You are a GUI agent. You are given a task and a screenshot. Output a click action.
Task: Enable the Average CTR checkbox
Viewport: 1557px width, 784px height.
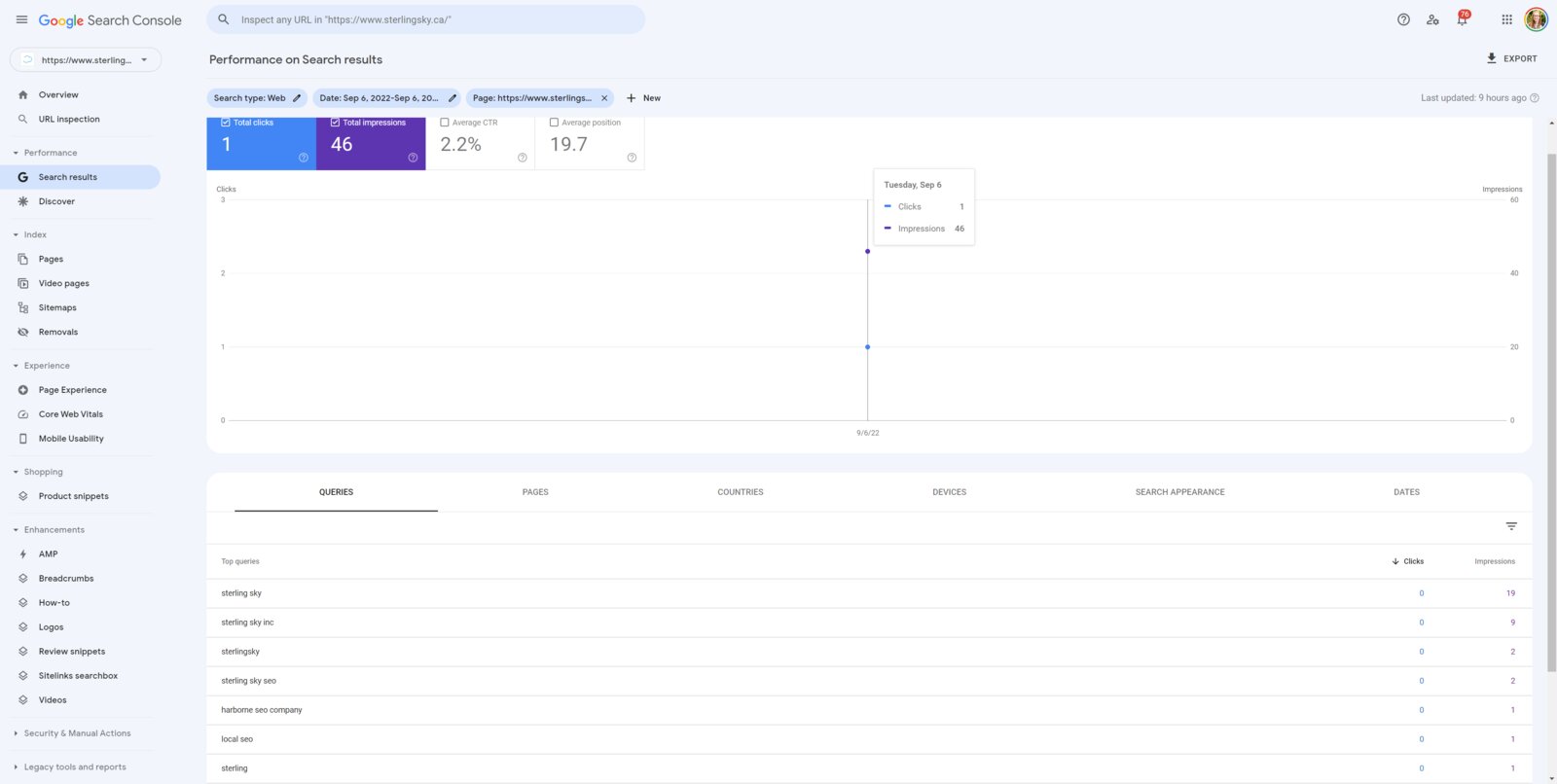445,123
